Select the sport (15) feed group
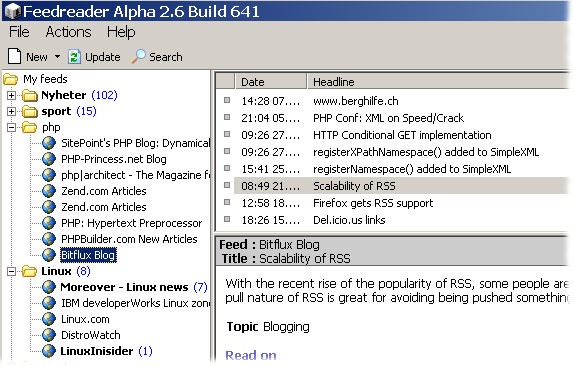 point(69,111)
